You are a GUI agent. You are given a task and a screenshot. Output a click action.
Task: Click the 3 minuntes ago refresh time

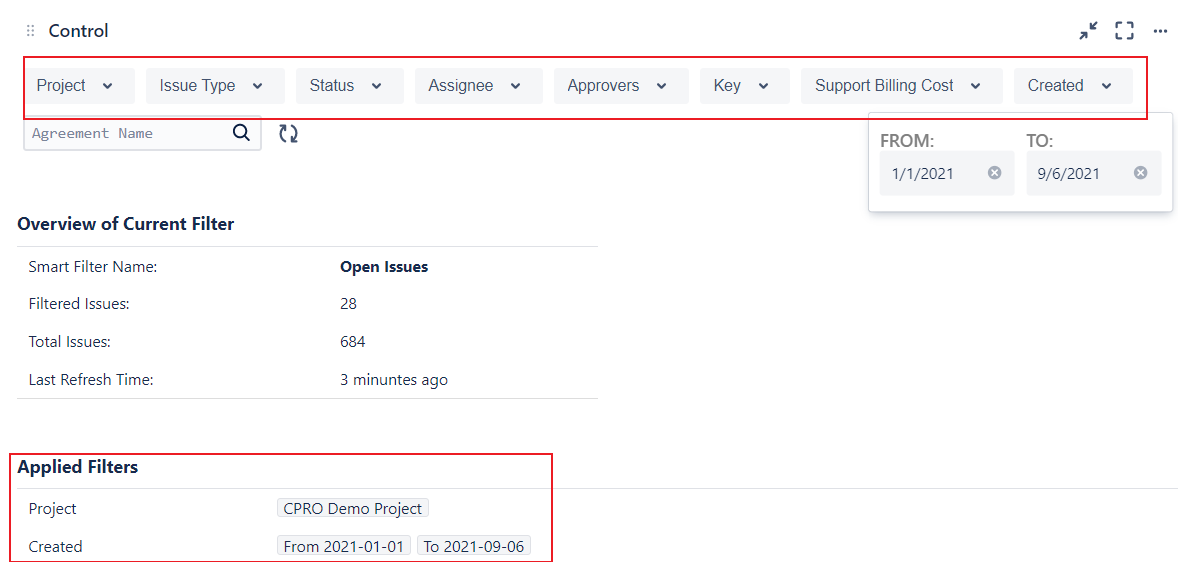click(394, 379)
